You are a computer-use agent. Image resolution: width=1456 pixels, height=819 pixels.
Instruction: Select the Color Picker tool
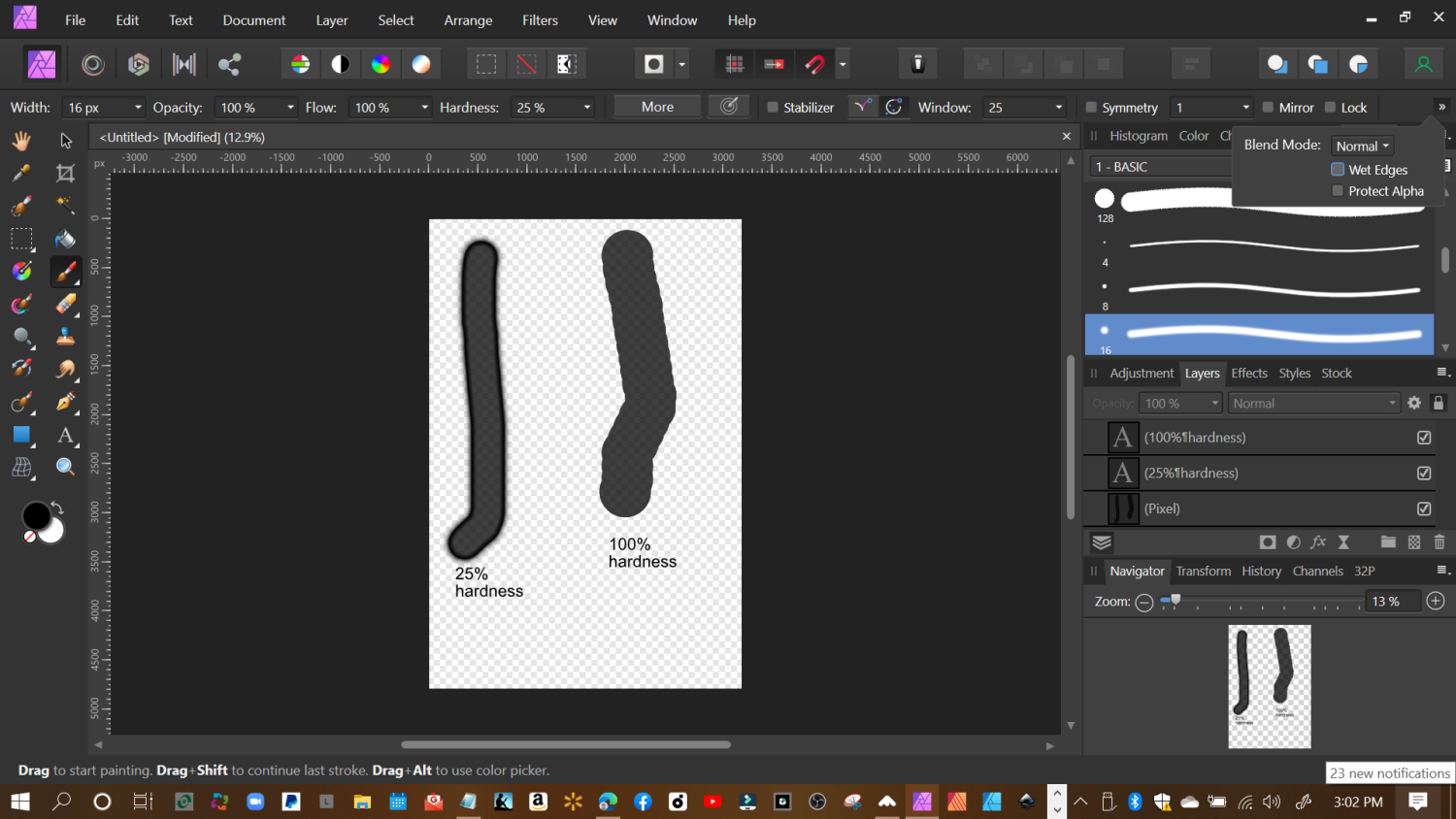pos(21,172)
